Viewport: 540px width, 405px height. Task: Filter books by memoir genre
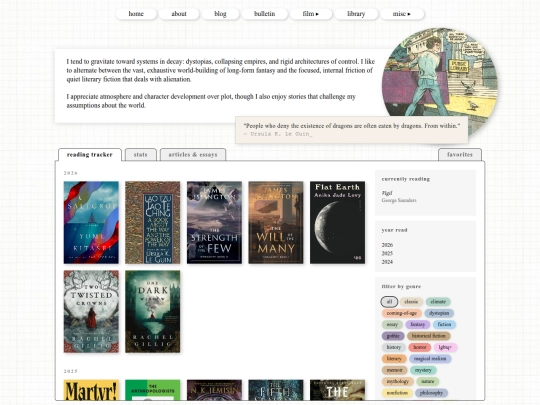tap(395, 370)
